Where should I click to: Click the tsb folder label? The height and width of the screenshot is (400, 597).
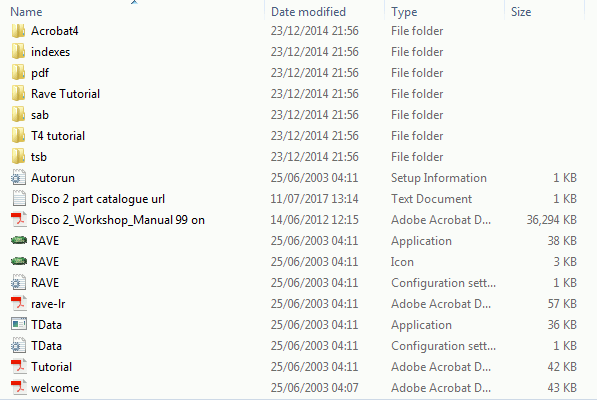pos(39,157)
